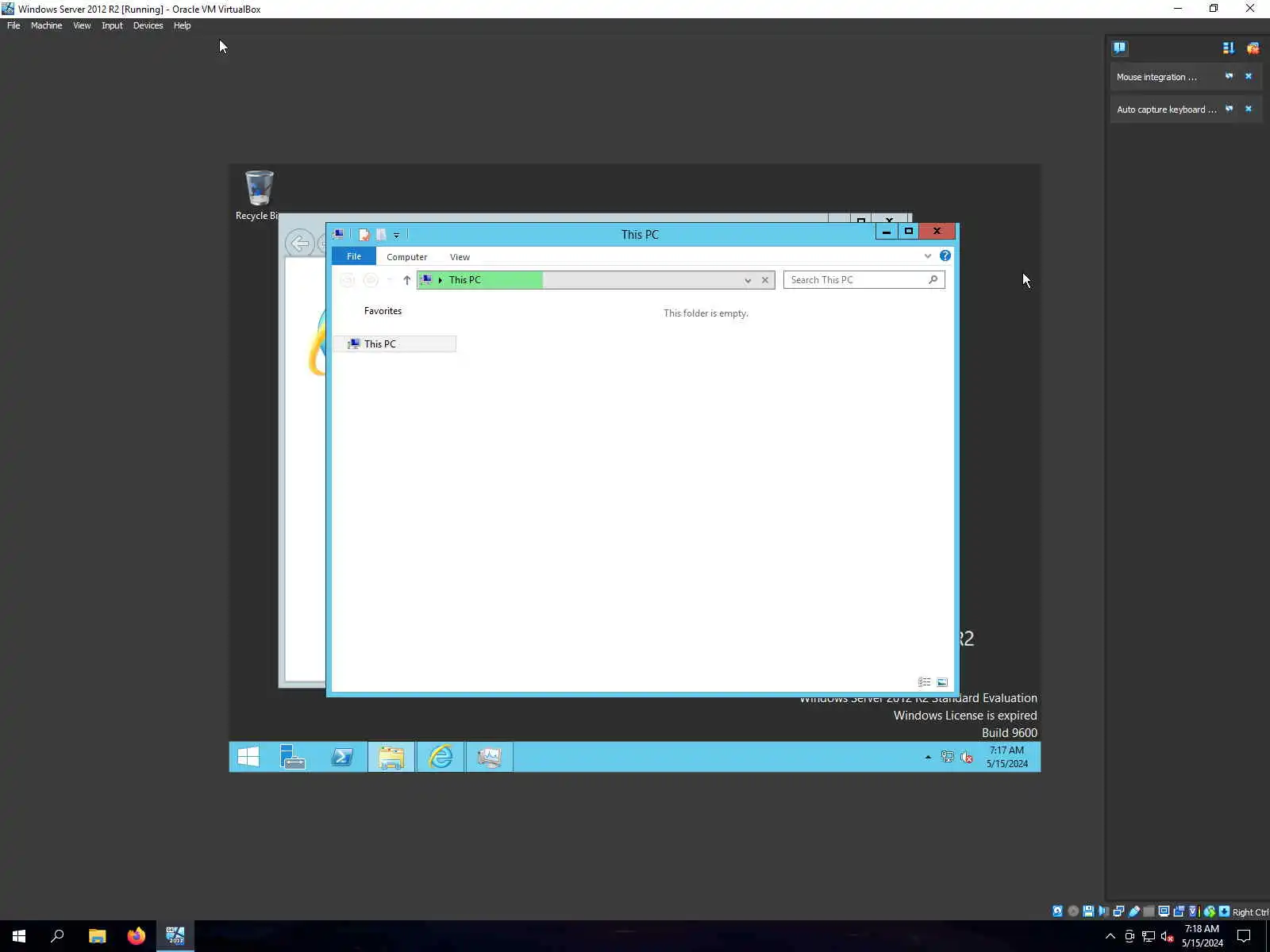Image resolution: width=1270 pixels, height=952 pixels.
Task: Dismiss the Mouse integration notification
Action: pyautogui.click(x=1249, y=76)
